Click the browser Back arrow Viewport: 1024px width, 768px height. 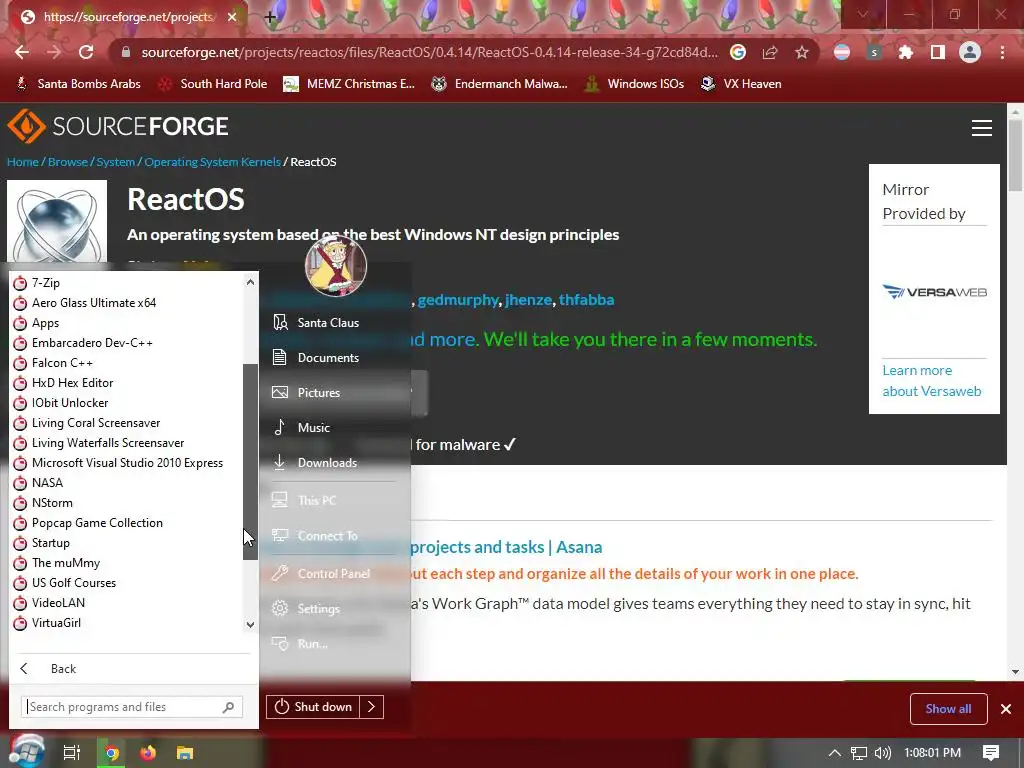click(22, 52)
